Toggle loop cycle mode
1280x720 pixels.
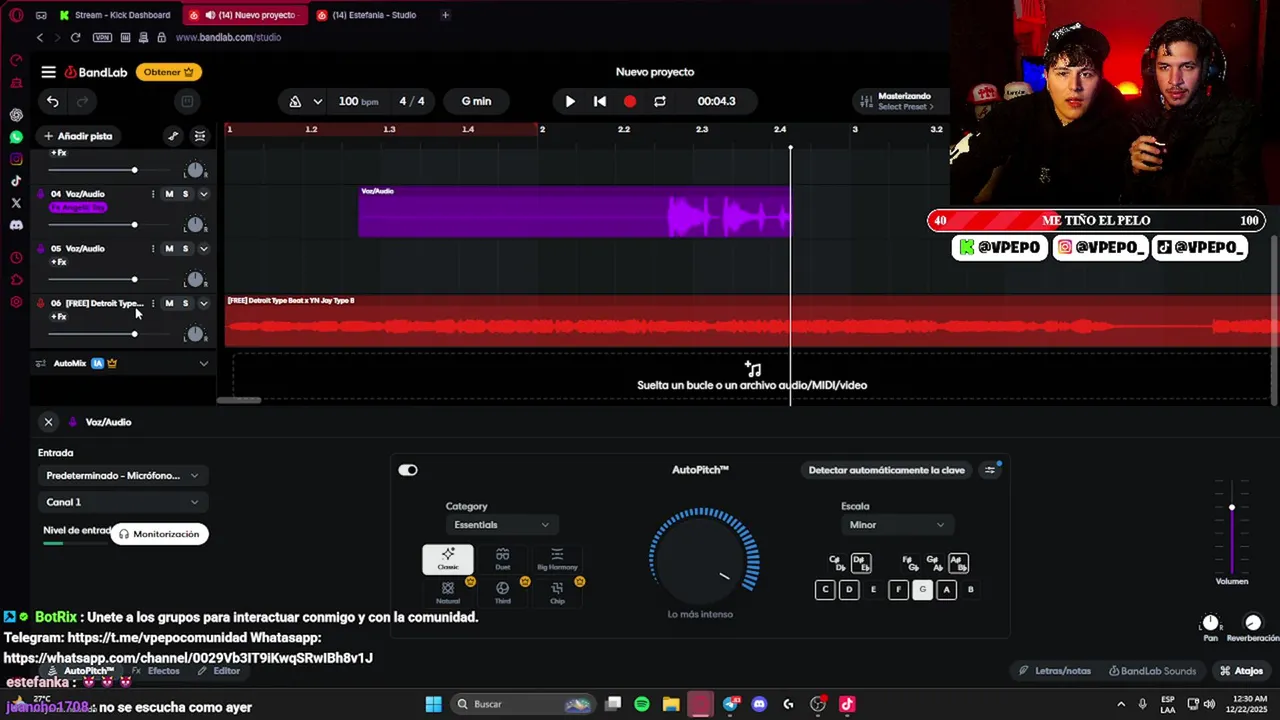pos(660,101)
